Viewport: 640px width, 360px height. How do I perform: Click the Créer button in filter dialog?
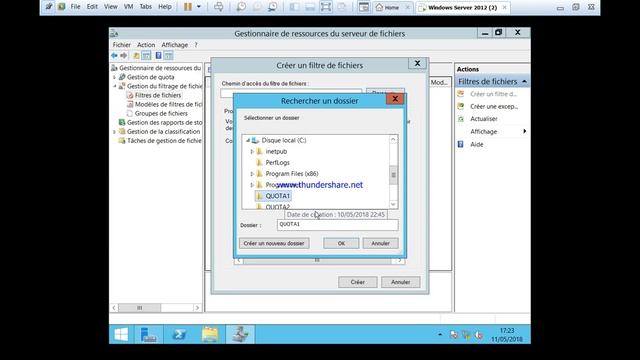358,282
